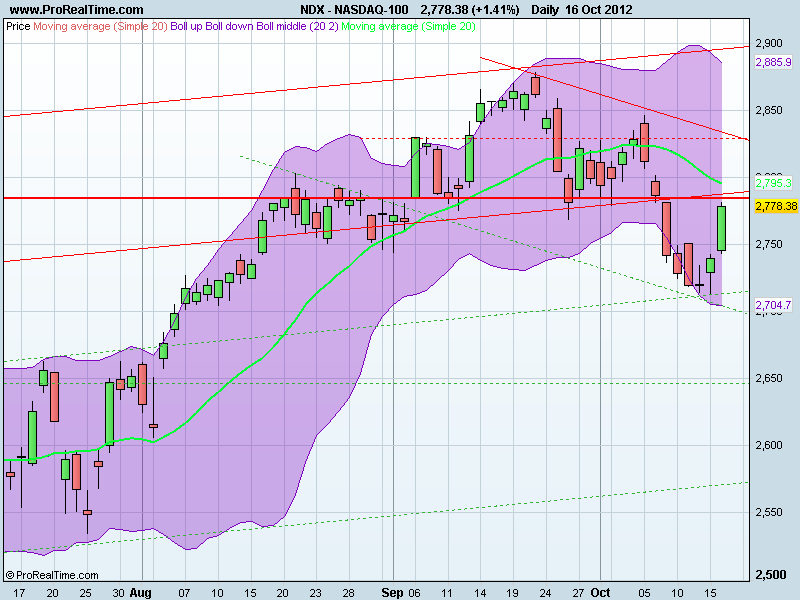Select the Daily timeframe label
This screenshot has height=600, width=800.
click(545, 10)
